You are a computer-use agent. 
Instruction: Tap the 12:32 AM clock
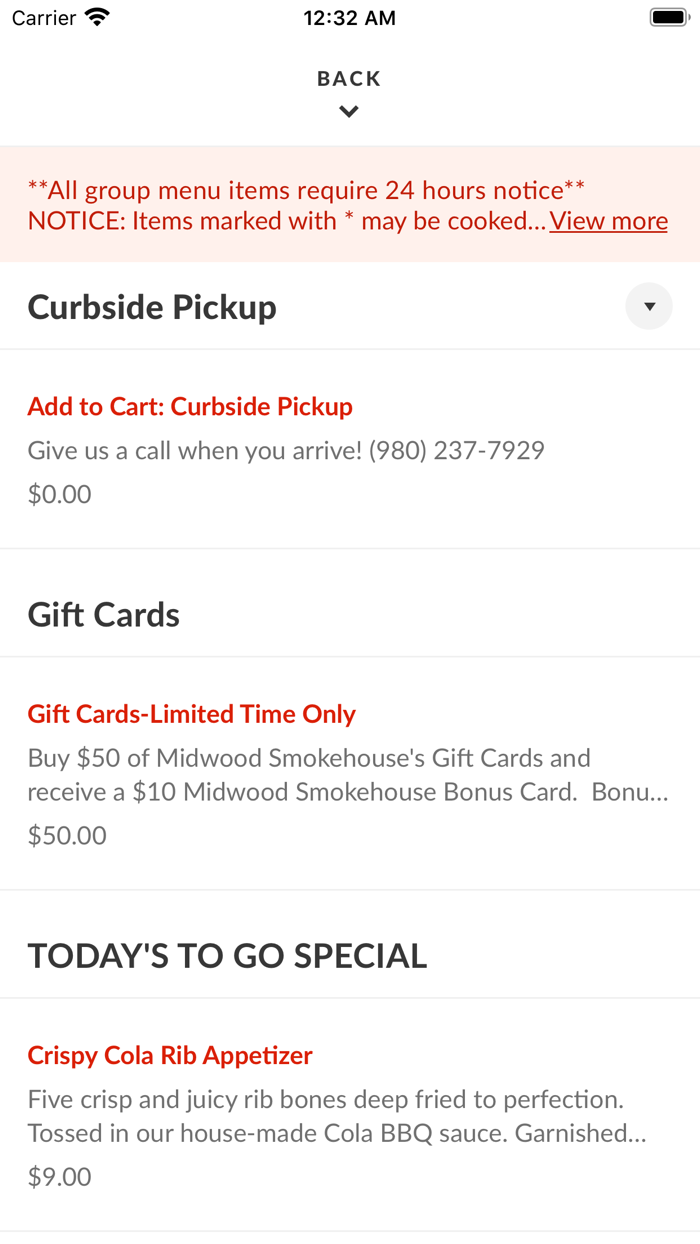pyautogui.click(x=349, y=18)
